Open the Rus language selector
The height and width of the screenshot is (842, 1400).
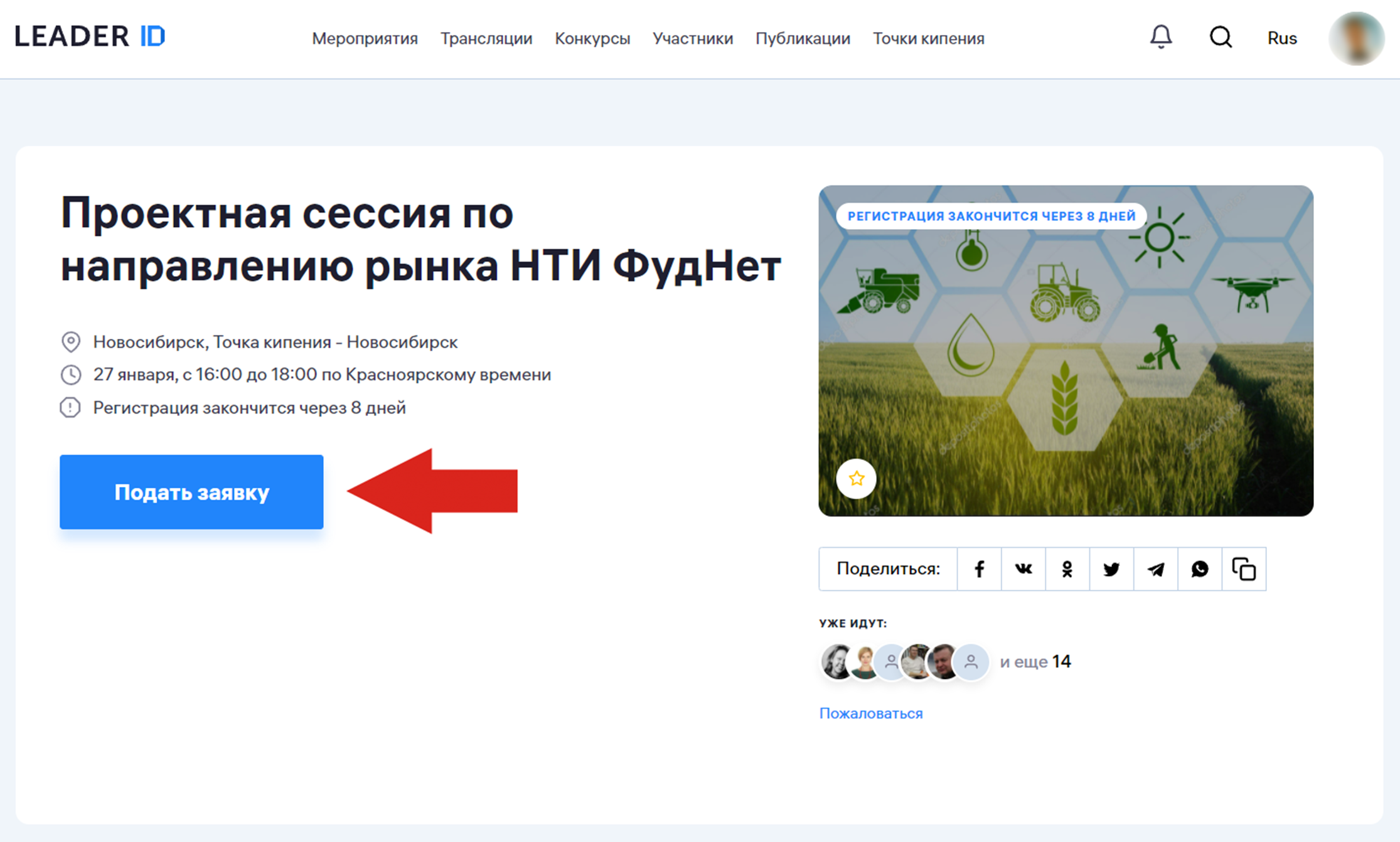point(1281,38)
